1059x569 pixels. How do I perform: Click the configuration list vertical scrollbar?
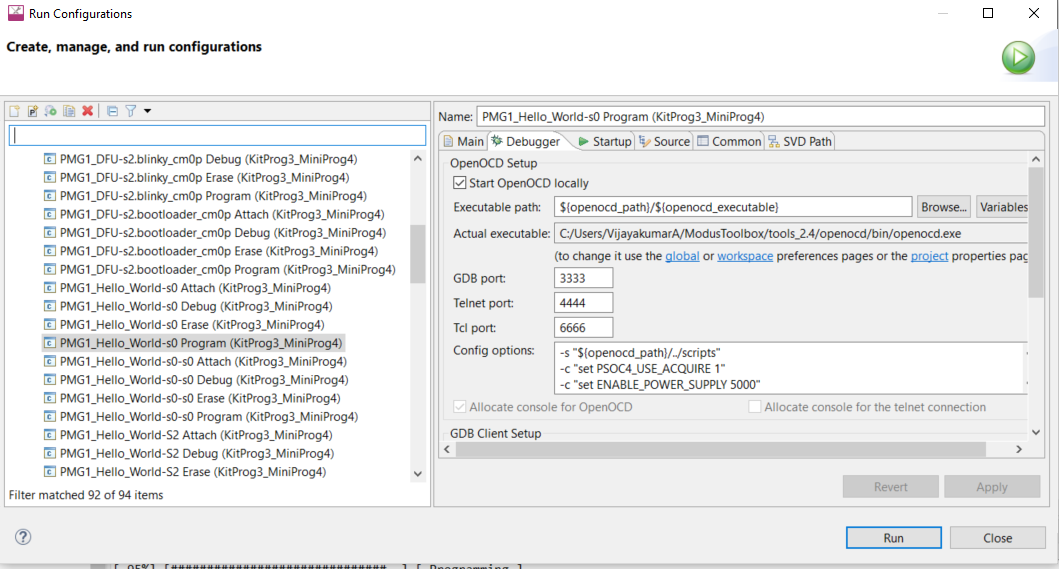click(x=417, y=253)
